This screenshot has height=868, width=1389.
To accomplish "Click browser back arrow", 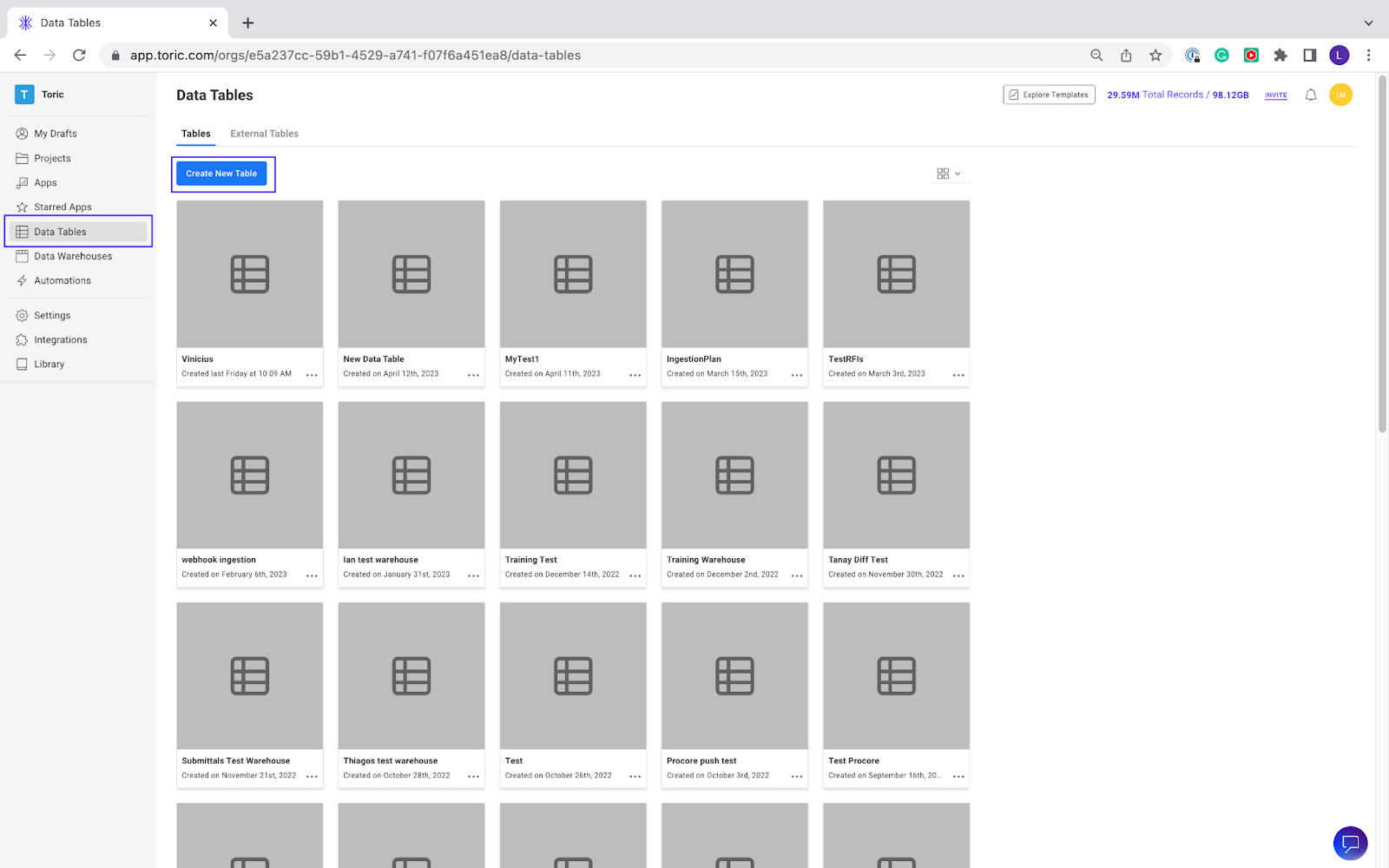I will point(20,55).
